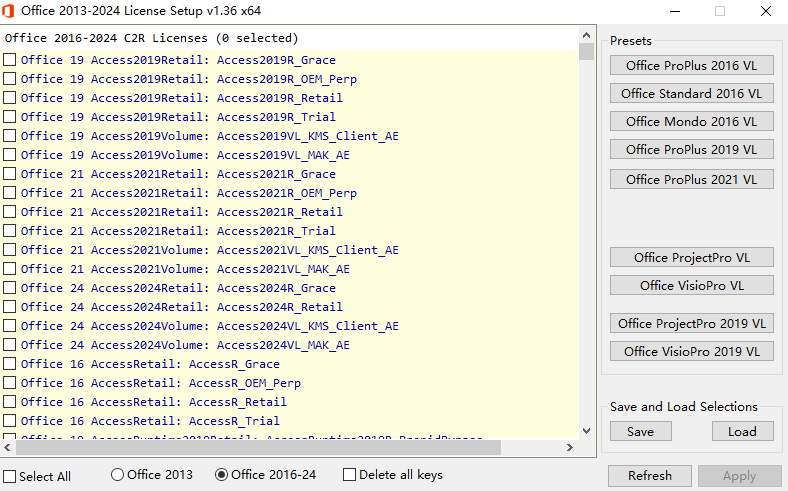Load saved selections with Load button
The width and height of the screenshot is (788, 491).
tap(742, 432)
